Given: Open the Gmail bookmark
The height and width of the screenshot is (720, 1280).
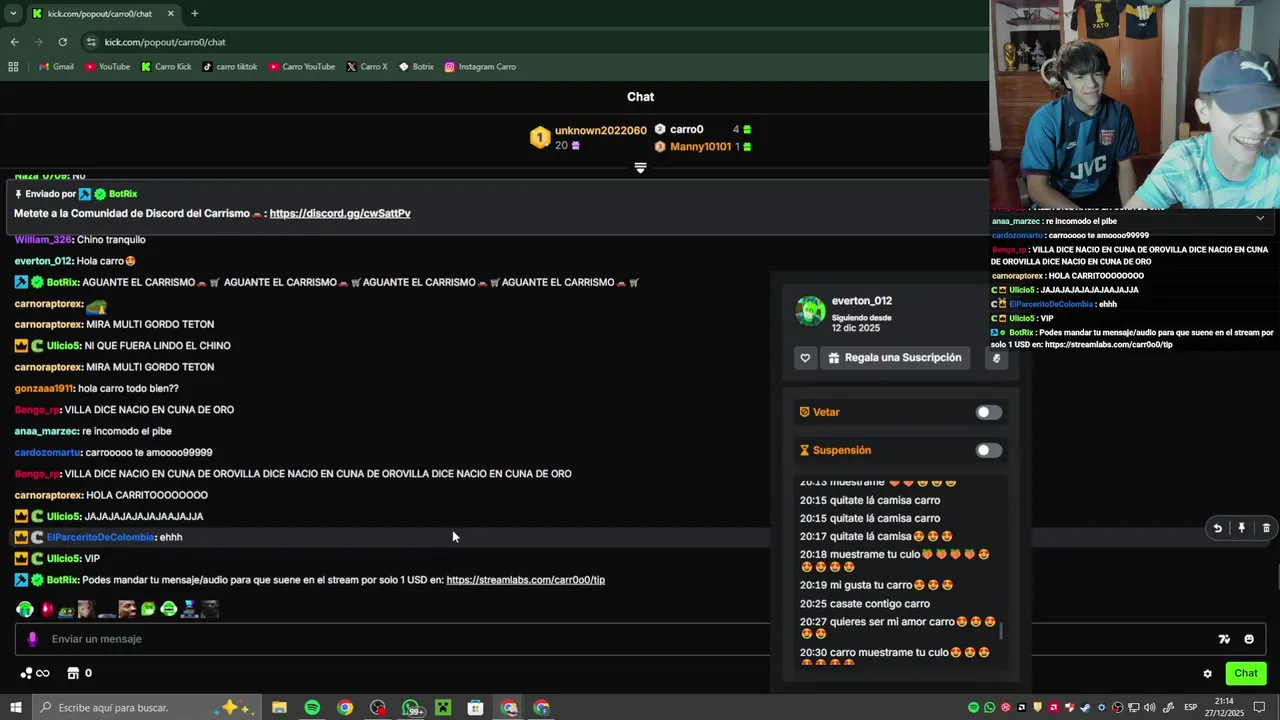Looking at the screenshot, I should 56,67.
